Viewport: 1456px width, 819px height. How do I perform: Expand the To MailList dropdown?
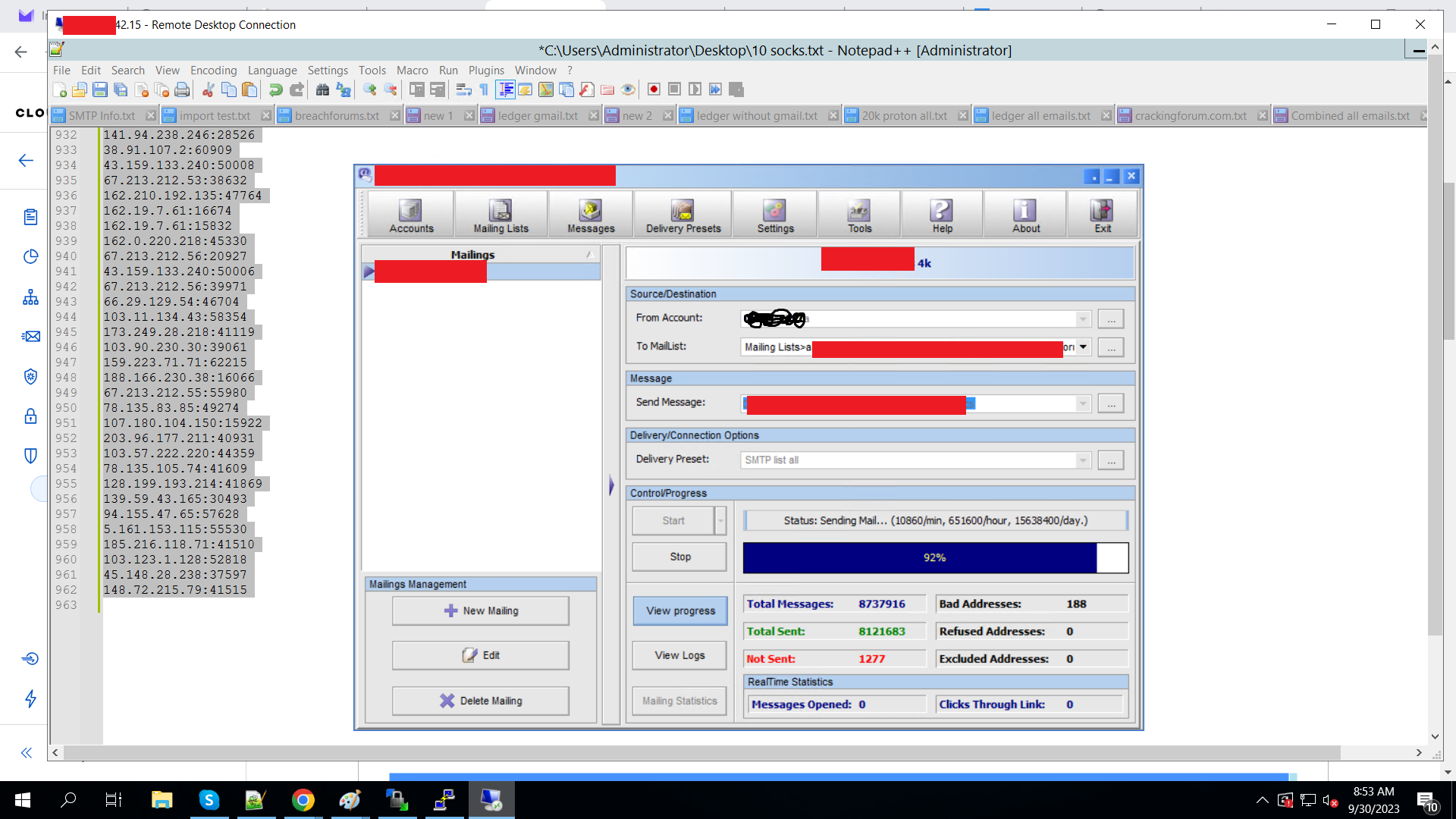point(1083,347)
